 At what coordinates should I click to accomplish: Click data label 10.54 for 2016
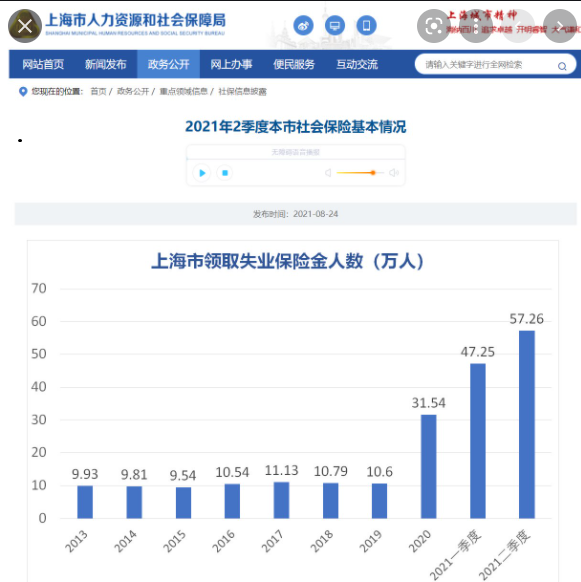point(232,473)
